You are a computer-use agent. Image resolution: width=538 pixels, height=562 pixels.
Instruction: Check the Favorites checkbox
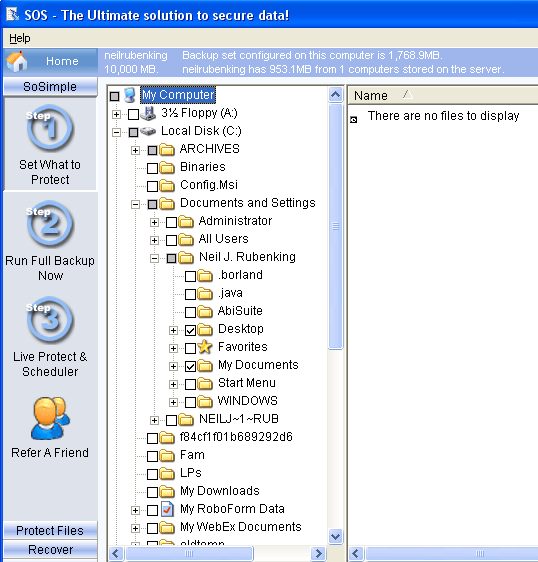tap(190, 348)
